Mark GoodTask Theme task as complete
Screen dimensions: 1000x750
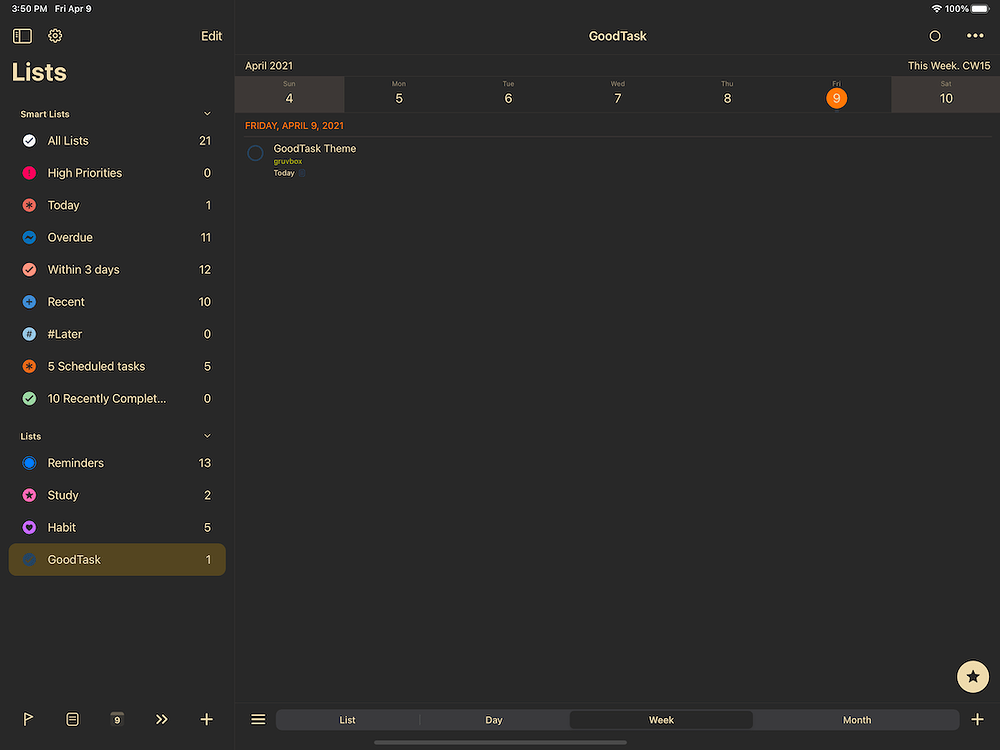pos(255,153)
